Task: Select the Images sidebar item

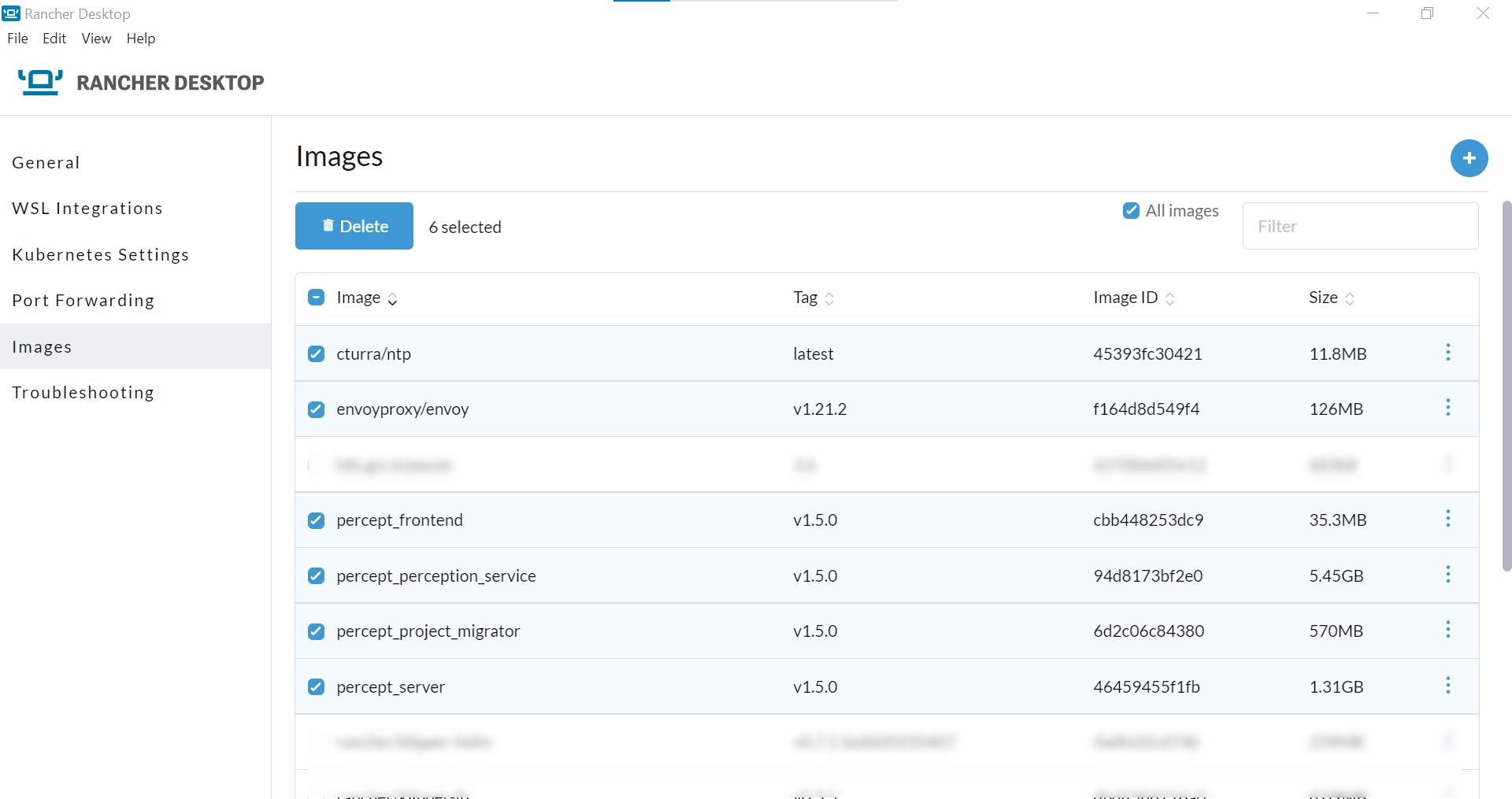Action: coord(135,346)
